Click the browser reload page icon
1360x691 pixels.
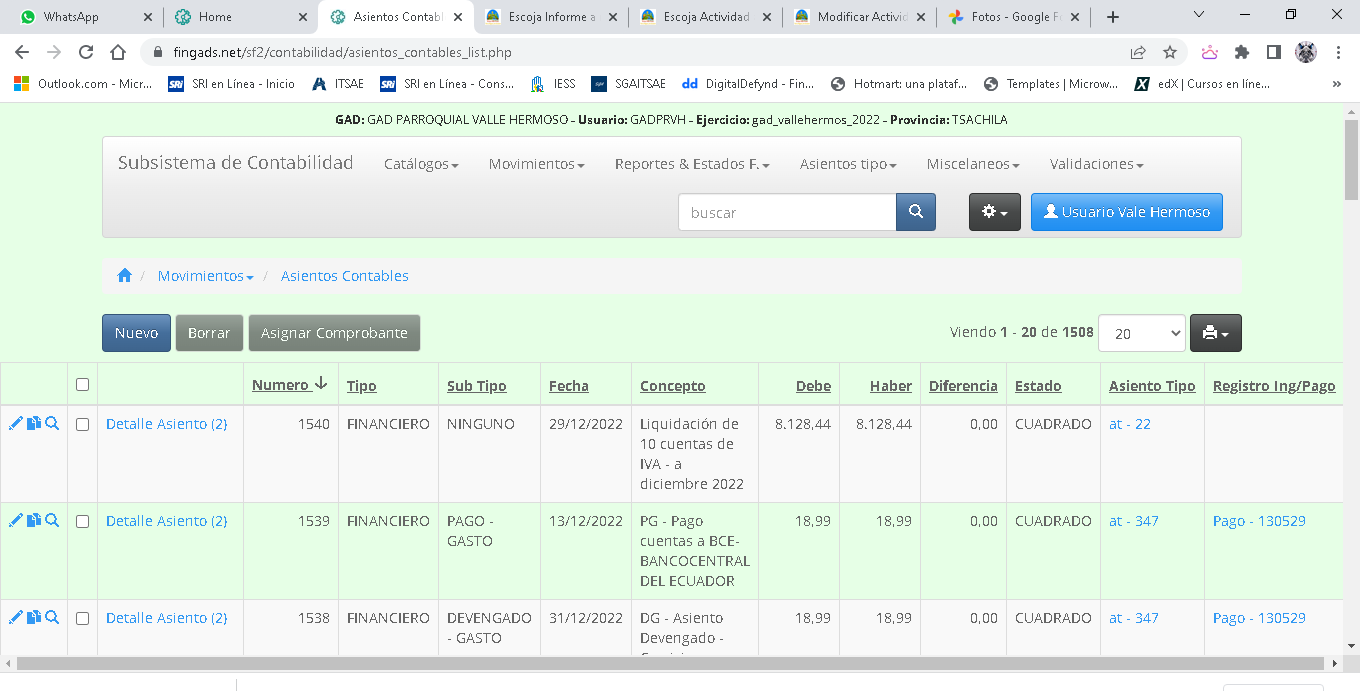tap(86, 52)
